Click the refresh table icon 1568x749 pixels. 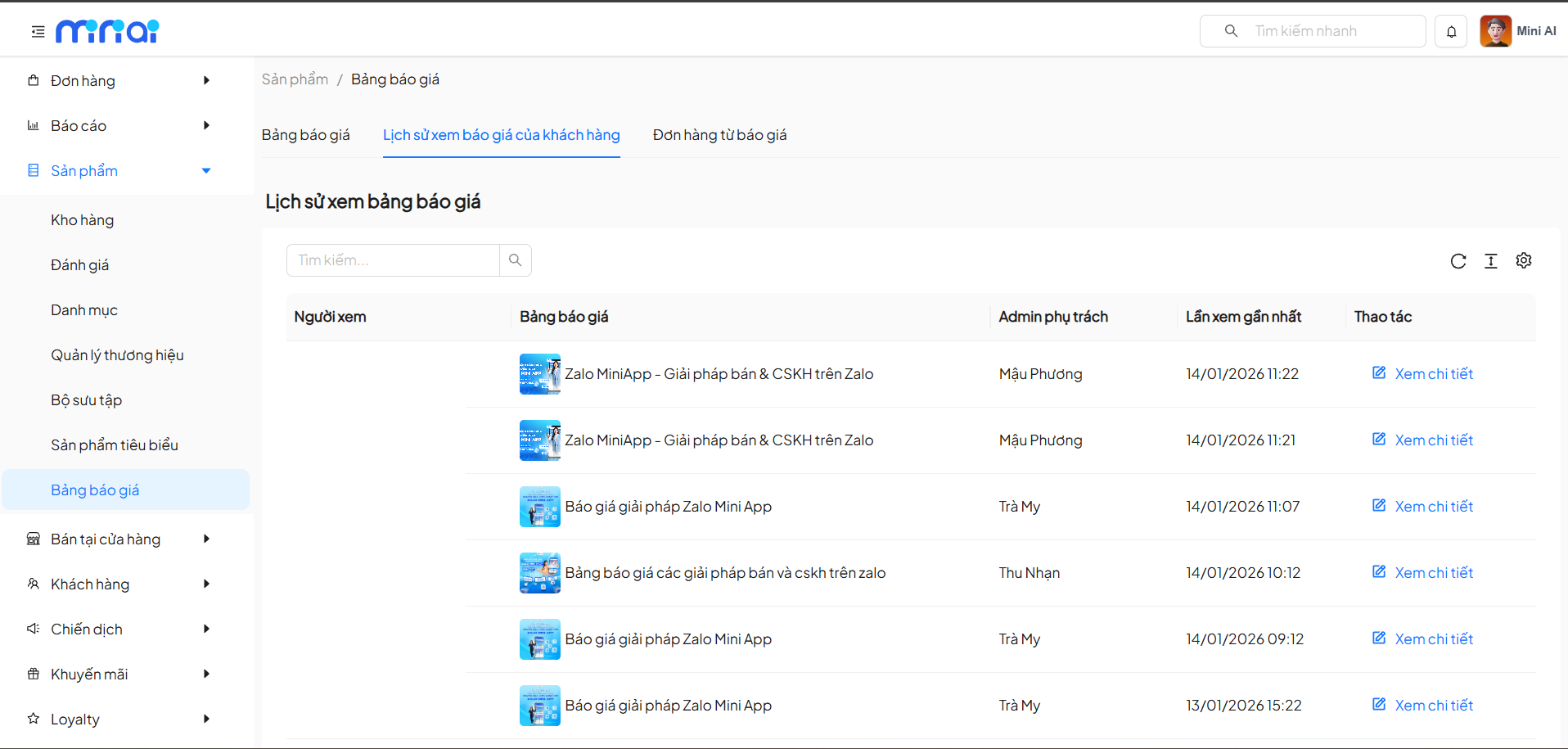pos(1458,261)
